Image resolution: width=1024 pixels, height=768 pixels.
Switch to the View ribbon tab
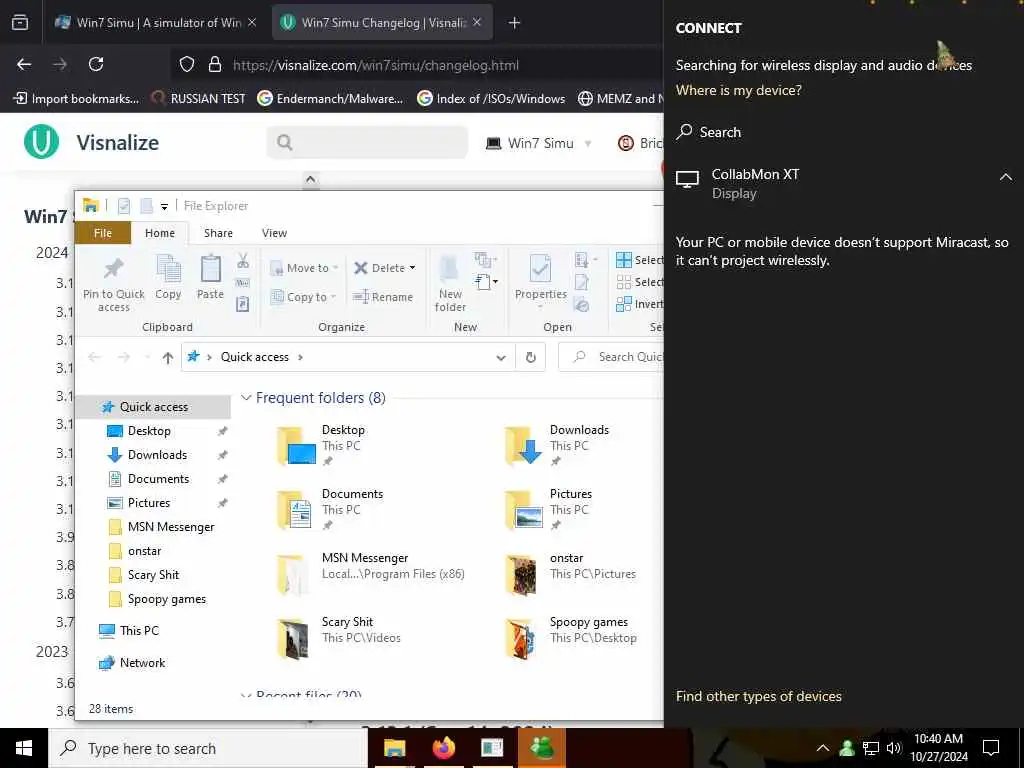click(x=274, y=233)
